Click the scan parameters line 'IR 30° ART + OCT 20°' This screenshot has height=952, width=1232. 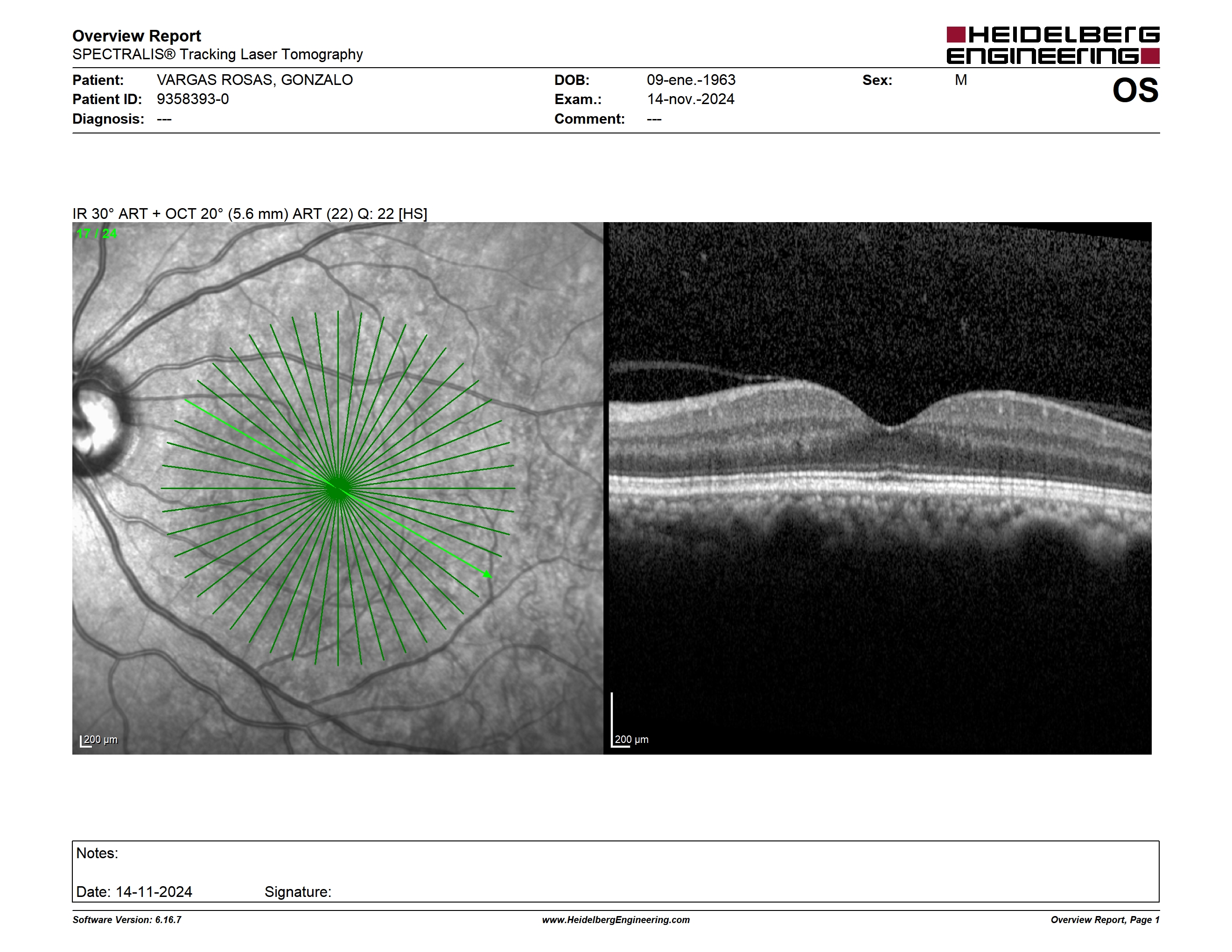[x=250, y=214]
